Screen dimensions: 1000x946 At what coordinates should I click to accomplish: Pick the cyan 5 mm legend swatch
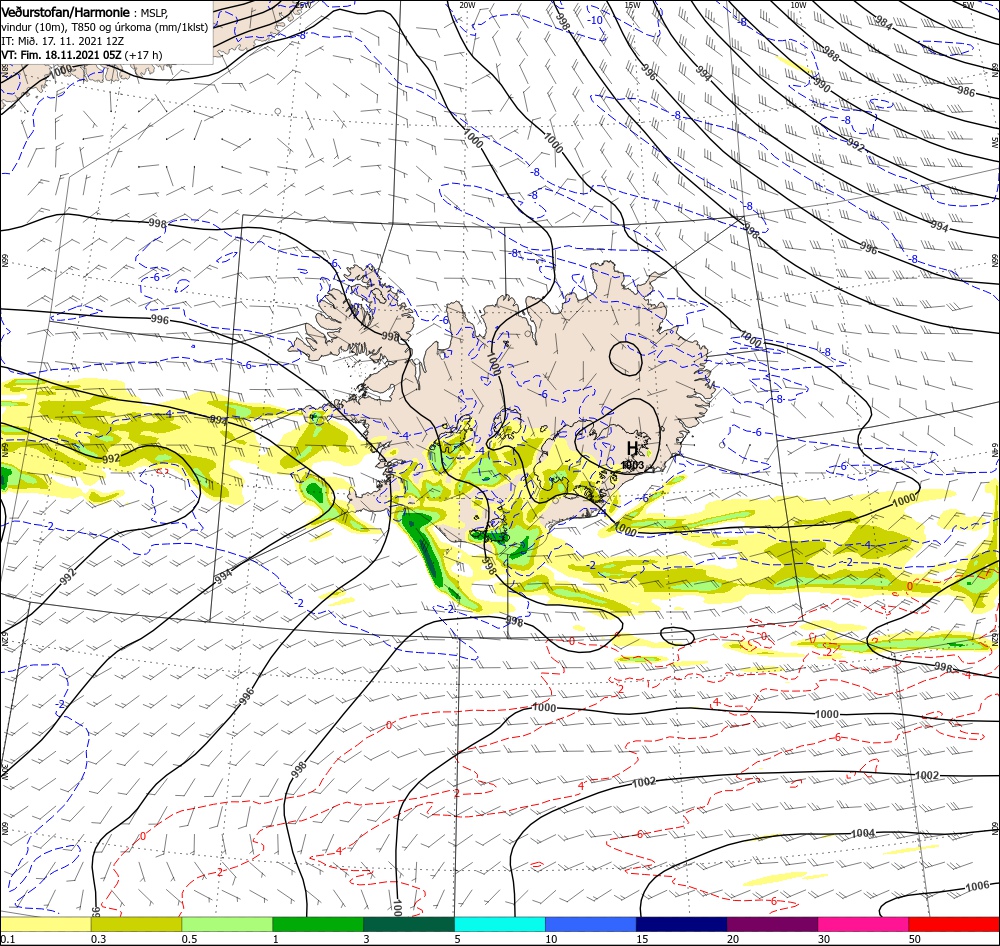500,924
